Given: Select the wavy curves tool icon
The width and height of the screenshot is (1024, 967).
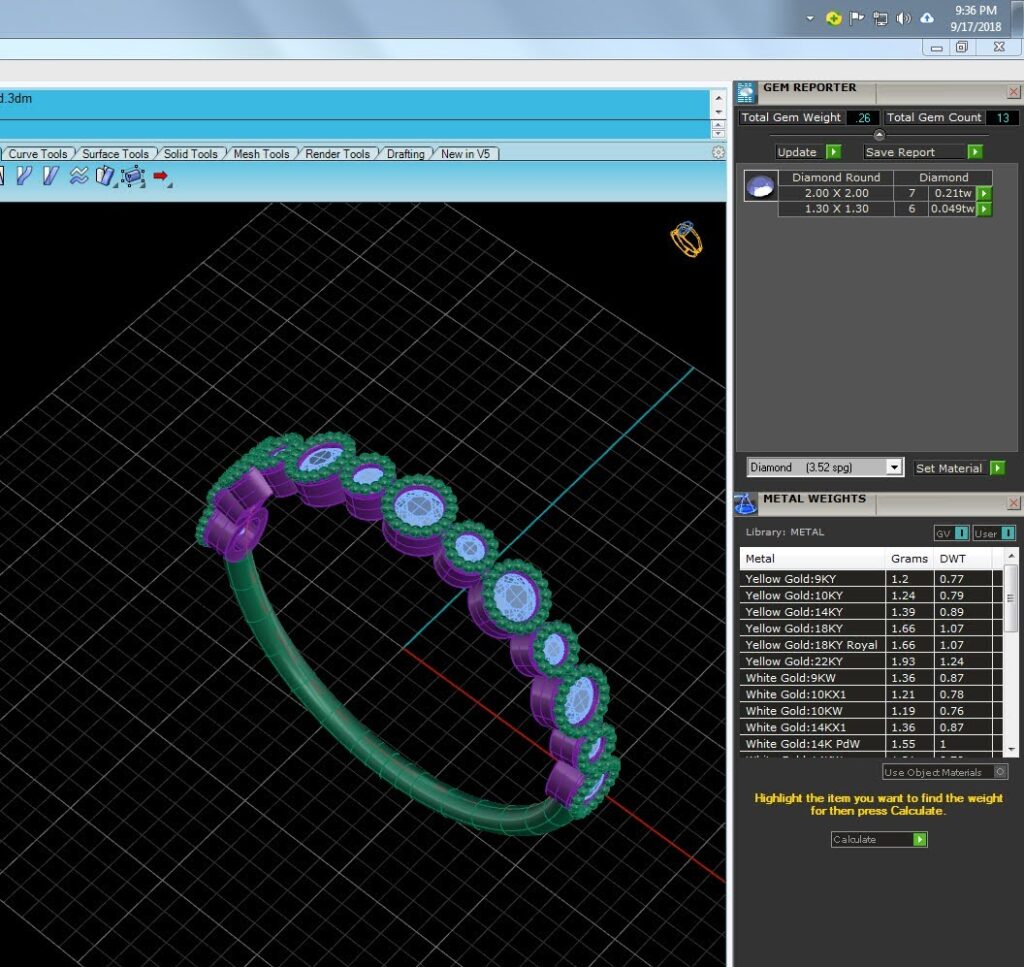Looking at the screenshot, I should [79, 176].
